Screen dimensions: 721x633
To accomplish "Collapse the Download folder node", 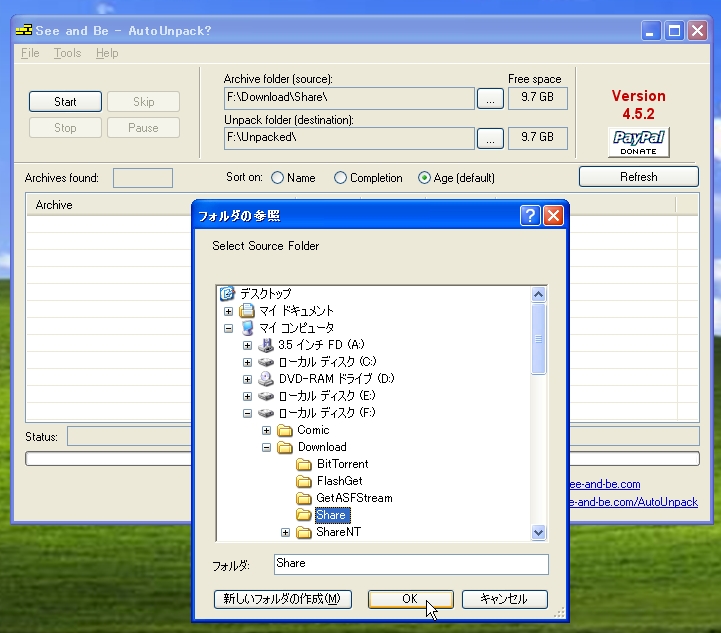I will point(266,447).
